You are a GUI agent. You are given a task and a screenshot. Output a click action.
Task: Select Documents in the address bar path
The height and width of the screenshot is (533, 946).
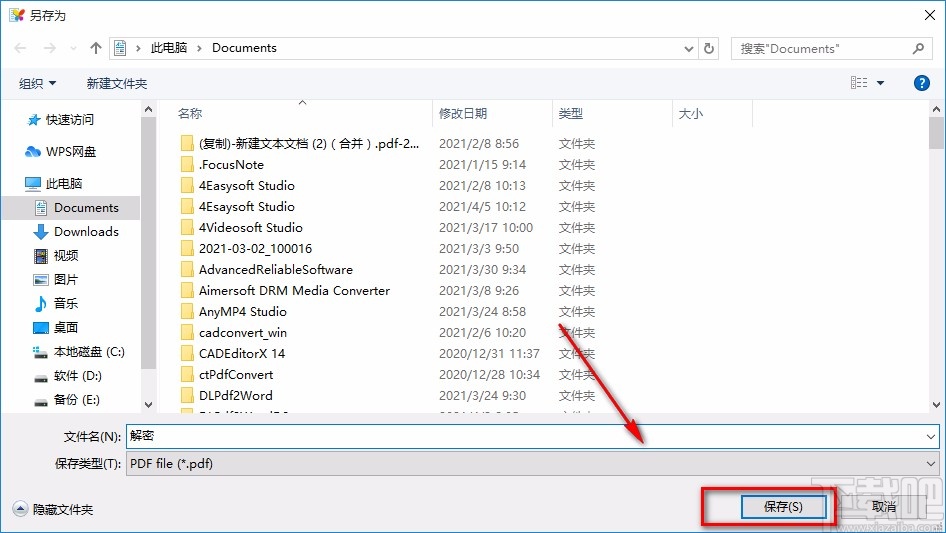[x=244, y=48]
